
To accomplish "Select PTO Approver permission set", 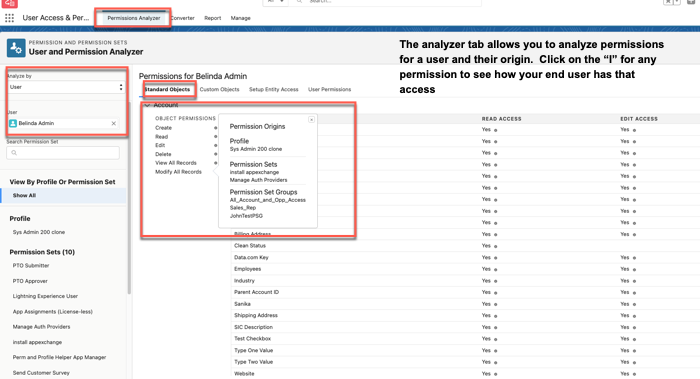I will [30, 281].
